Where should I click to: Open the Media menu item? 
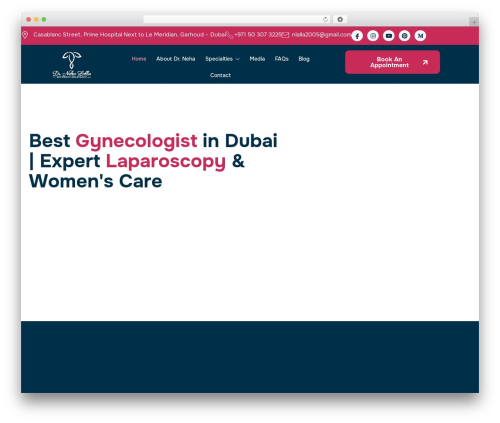point(257,59)
